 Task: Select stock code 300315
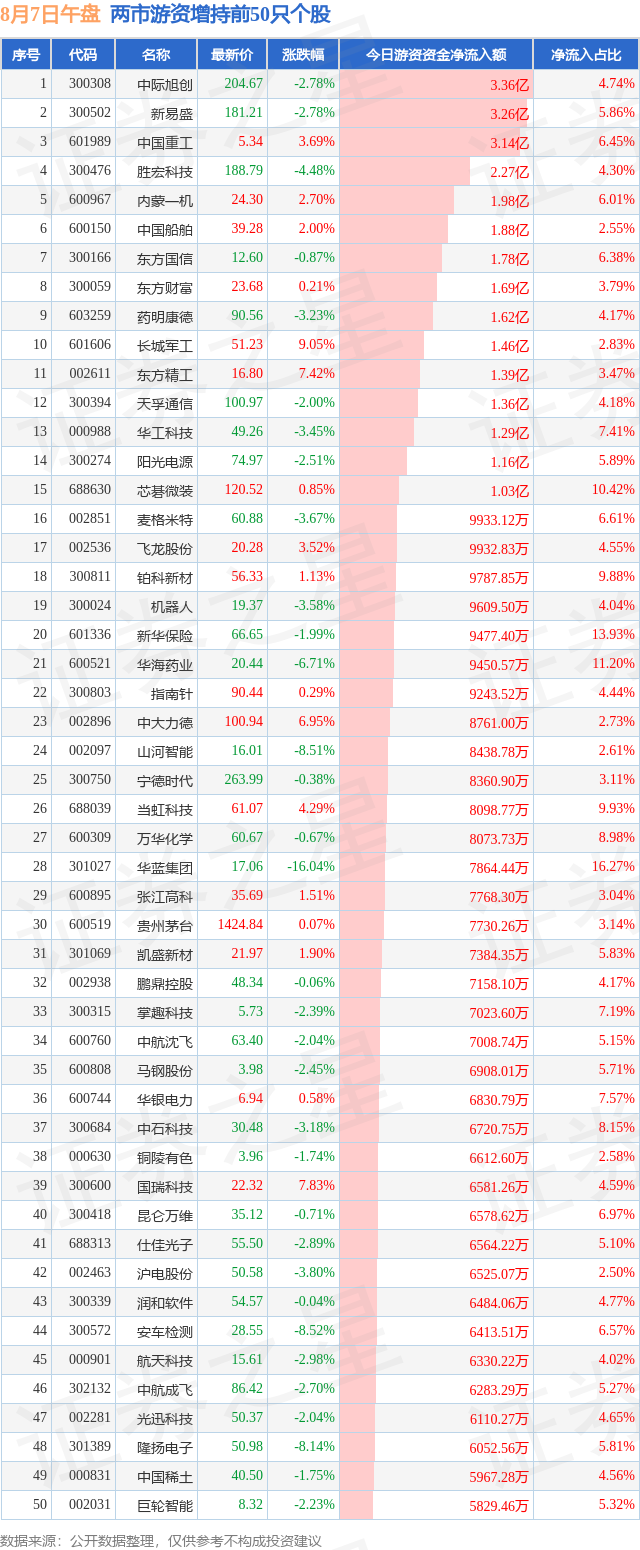(90, 1013)
